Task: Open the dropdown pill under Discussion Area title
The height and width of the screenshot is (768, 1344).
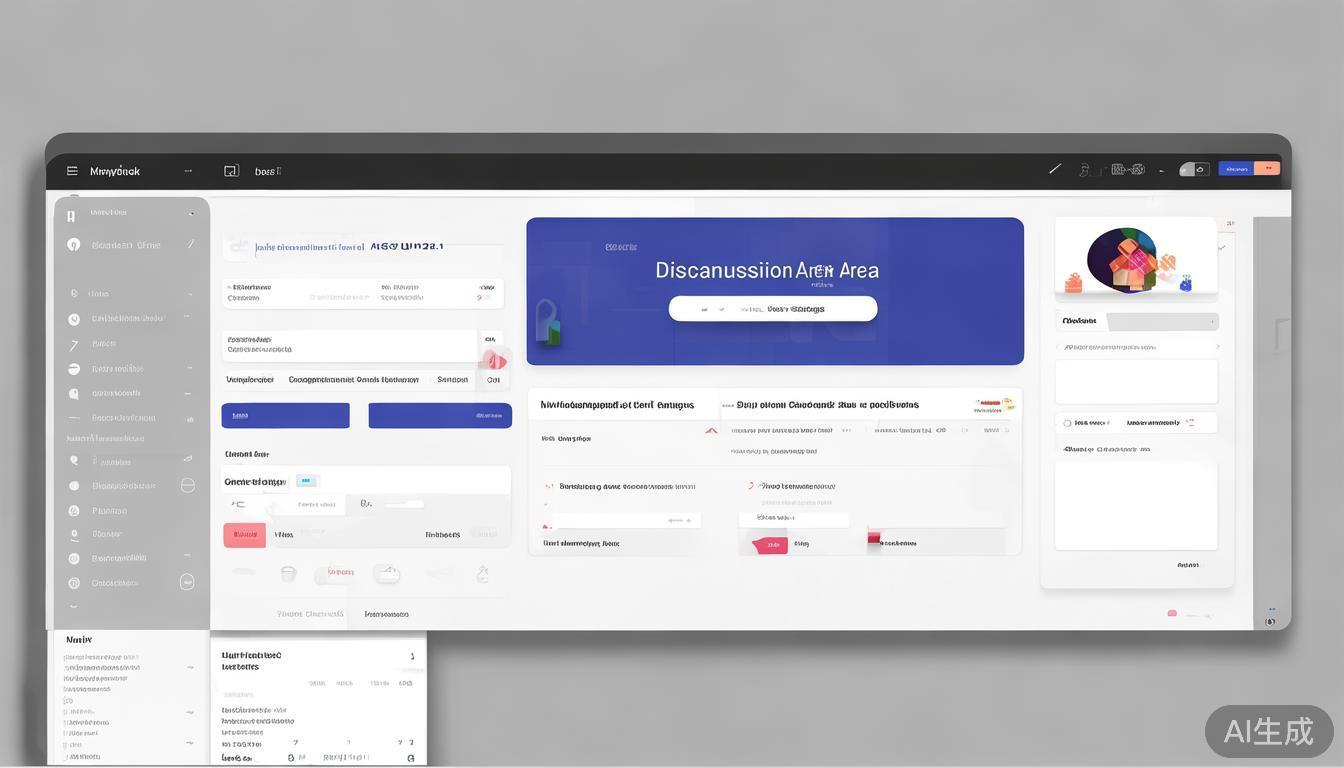Action: point(772,309)
